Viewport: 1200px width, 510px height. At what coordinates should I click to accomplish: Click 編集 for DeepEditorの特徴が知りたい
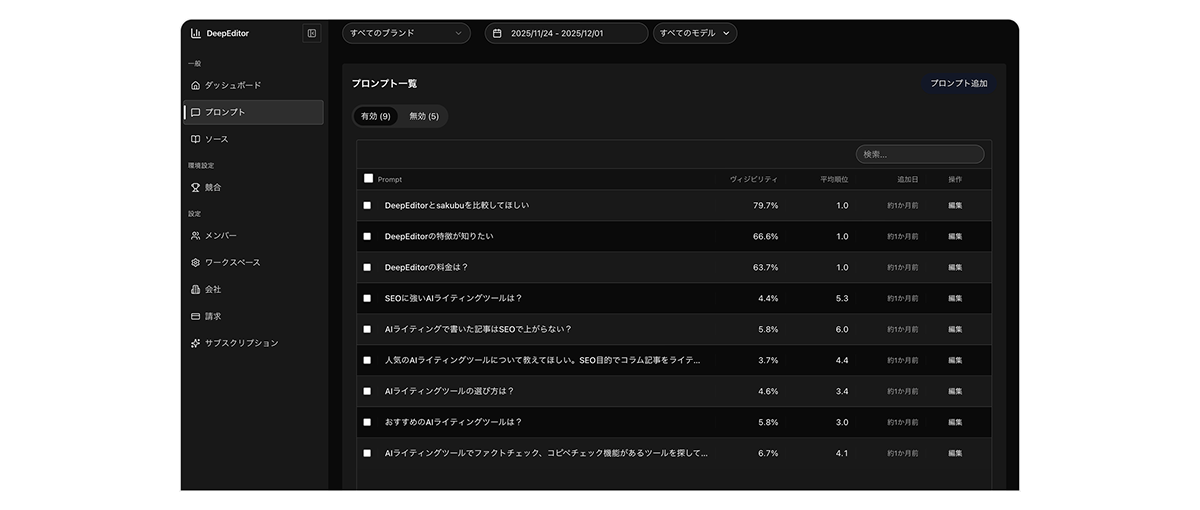[955, 236]
